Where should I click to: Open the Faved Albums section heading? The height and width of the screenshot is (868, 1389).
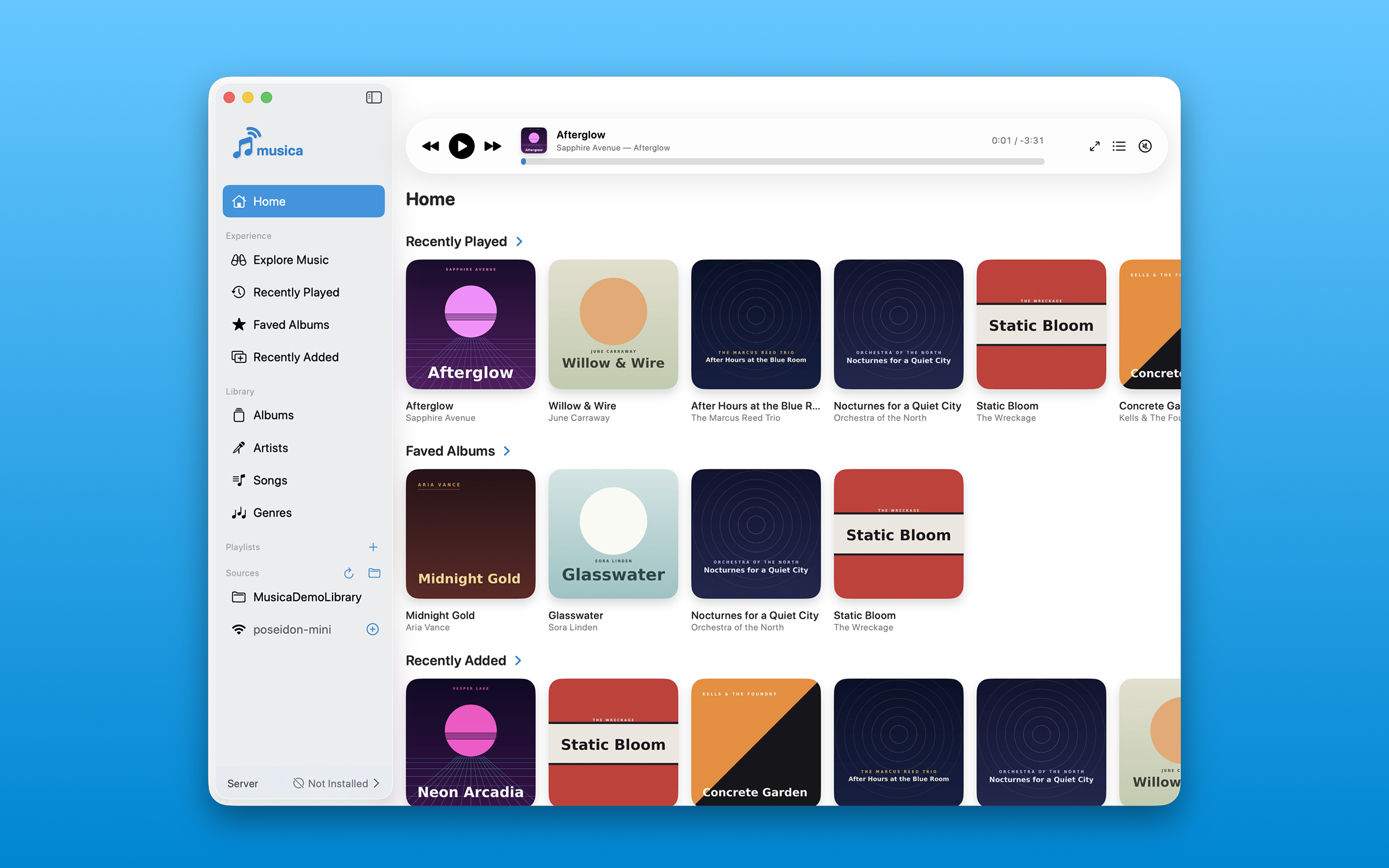[450, 451]
